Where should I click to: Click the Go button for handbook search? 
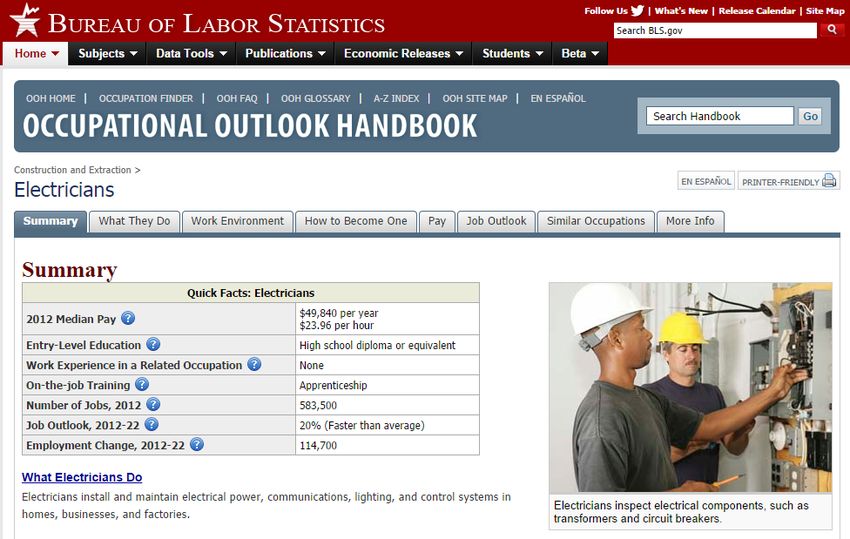[810, 116]
